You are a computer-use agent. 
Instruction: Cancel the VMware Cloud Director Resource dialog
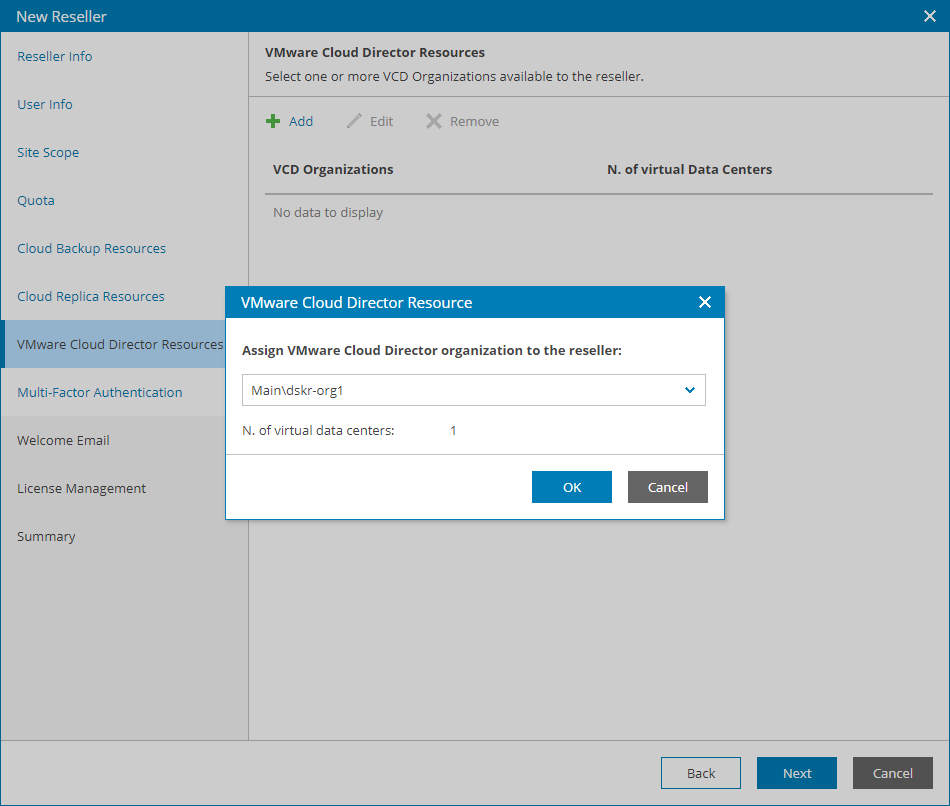coord(668,487)
